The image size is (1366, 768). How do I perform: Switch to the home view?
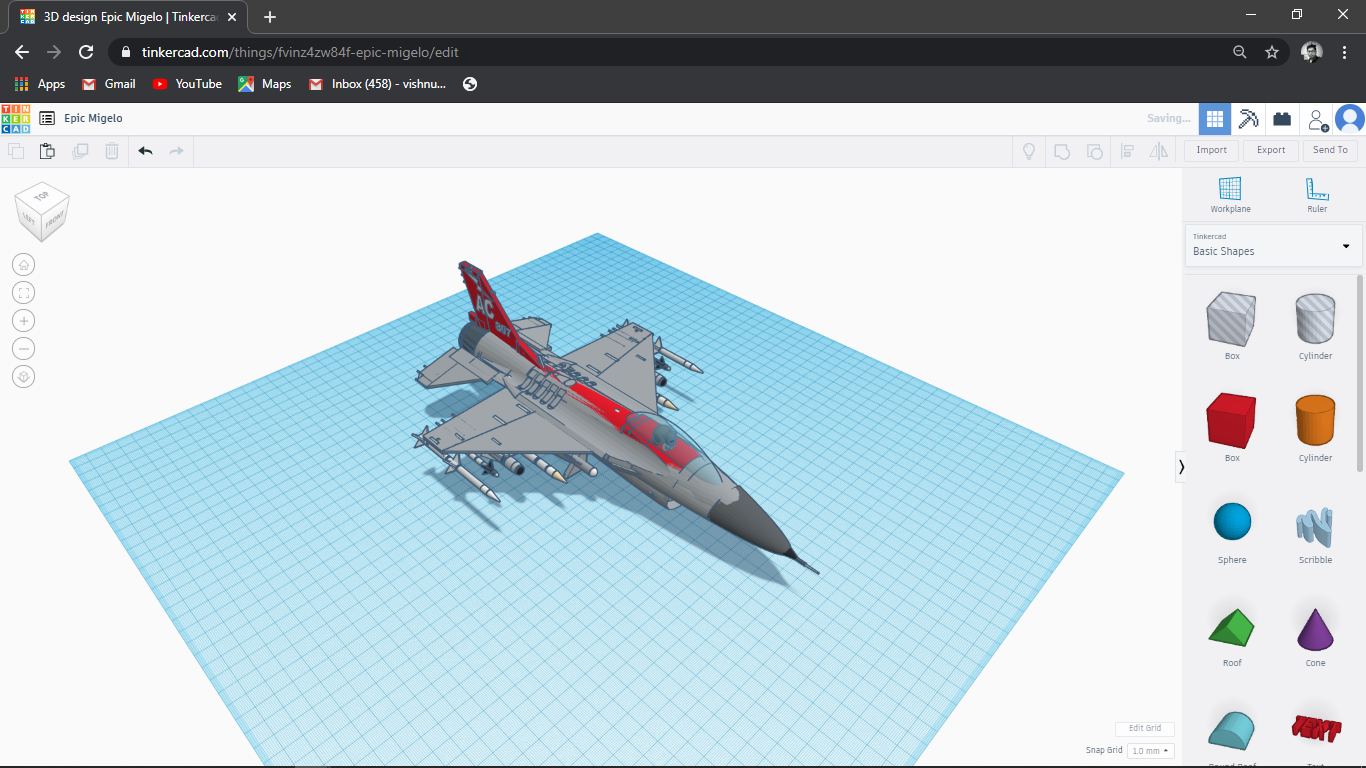(23, 264)
